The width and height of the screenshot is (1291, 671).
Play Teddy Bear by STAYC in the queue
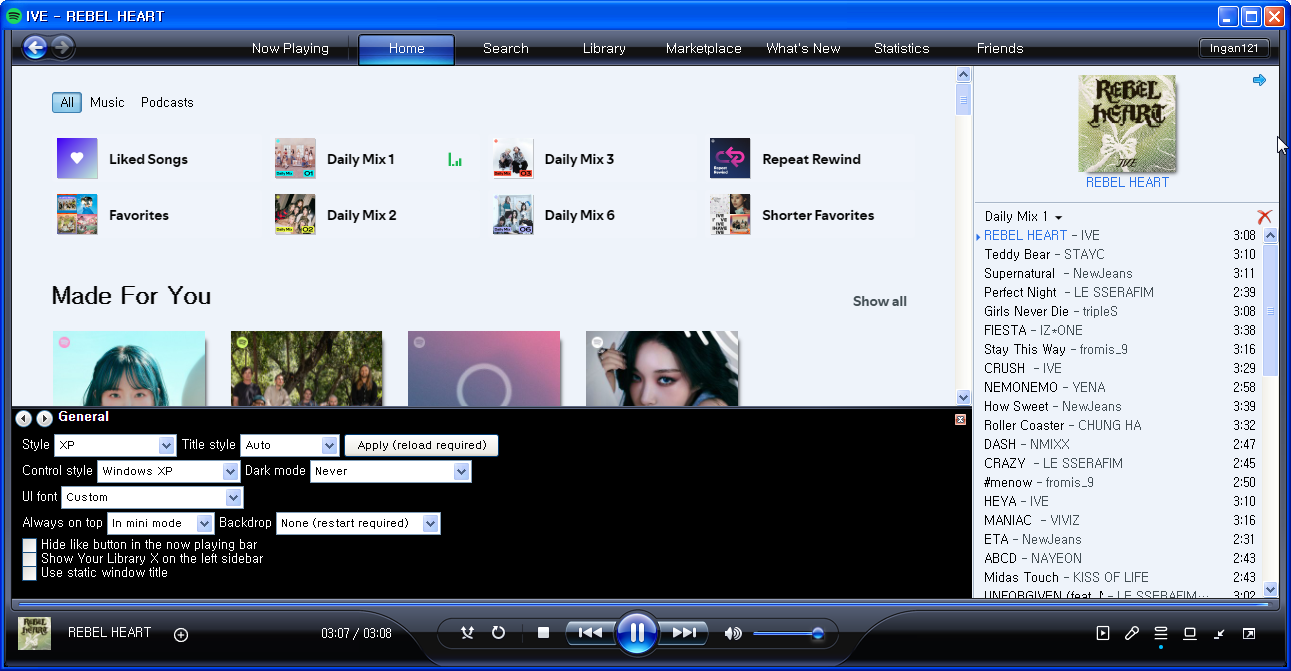[1119, 254]
